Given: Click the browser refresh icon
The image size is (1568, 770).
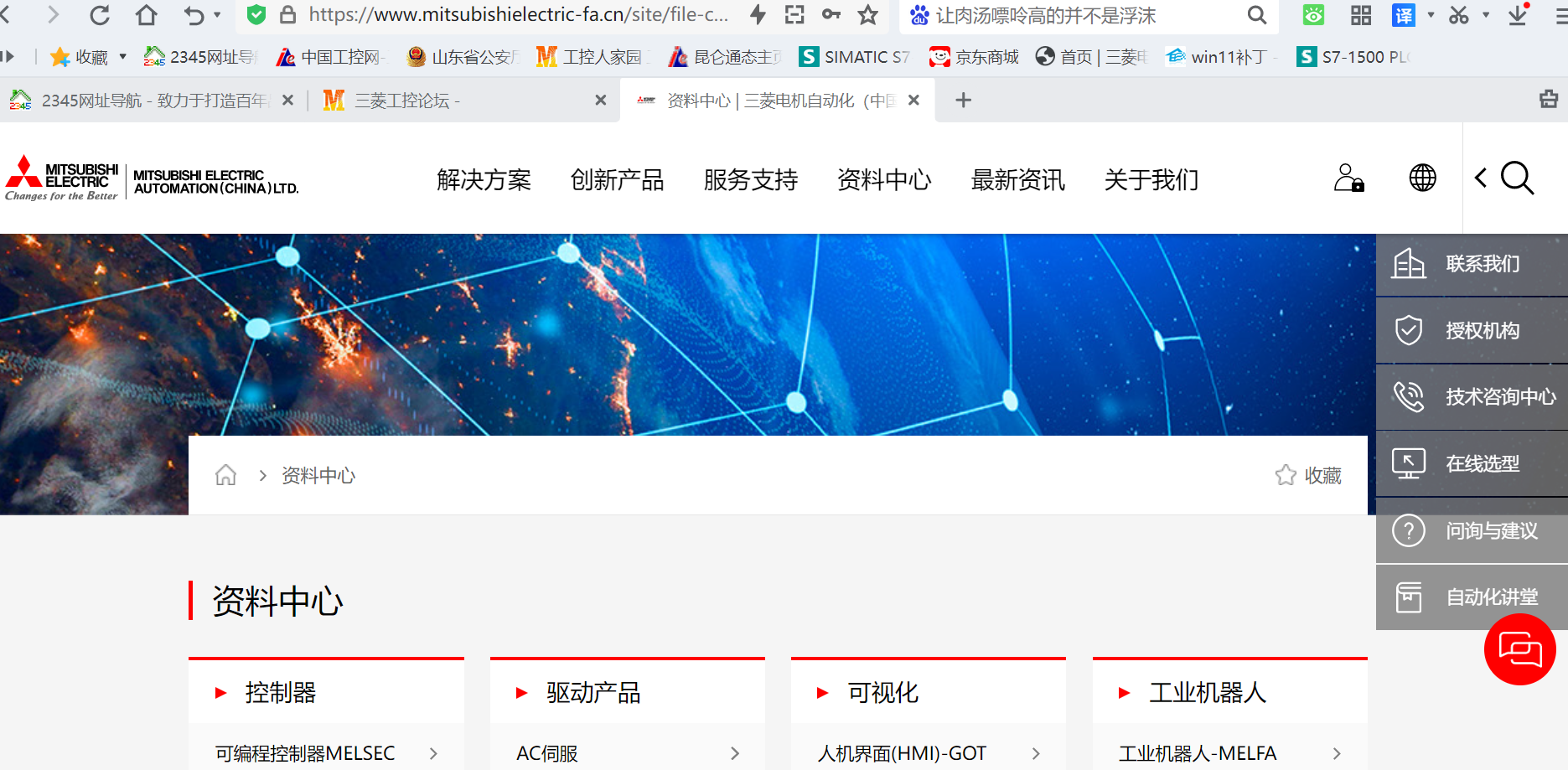Looking at the screenshot, I should point(100,15).
